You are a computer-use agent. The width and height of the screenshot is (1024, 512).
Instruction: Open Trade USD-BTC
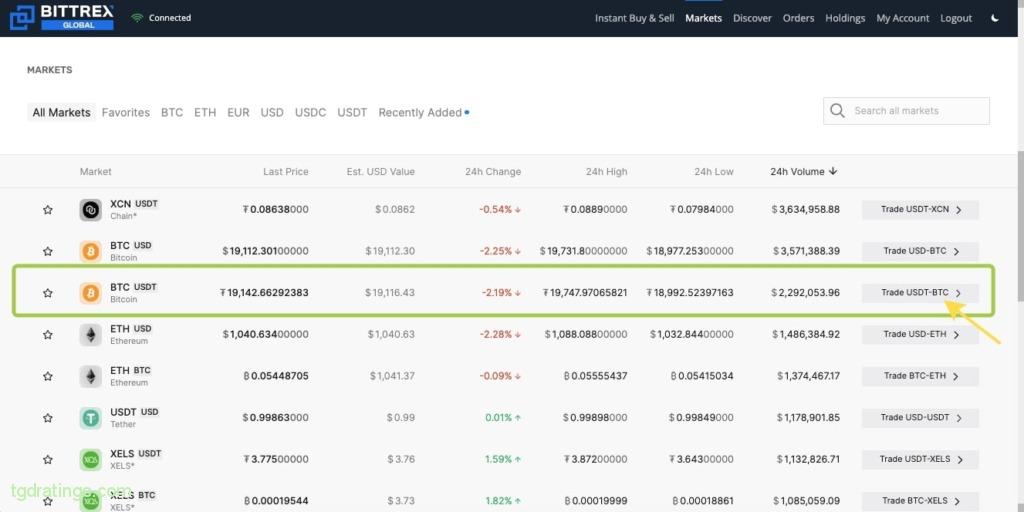pos(920,251)
